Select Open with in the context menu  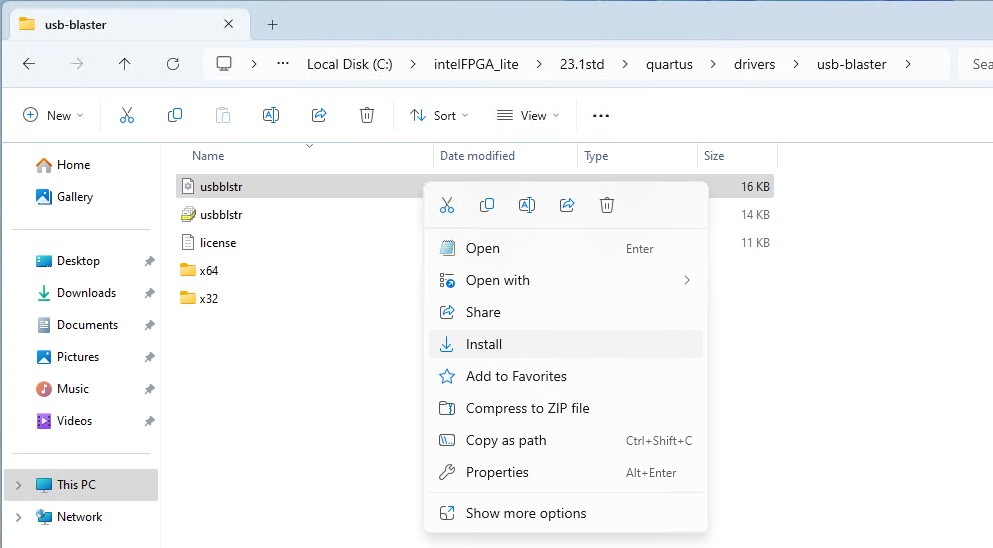(566, 280)
